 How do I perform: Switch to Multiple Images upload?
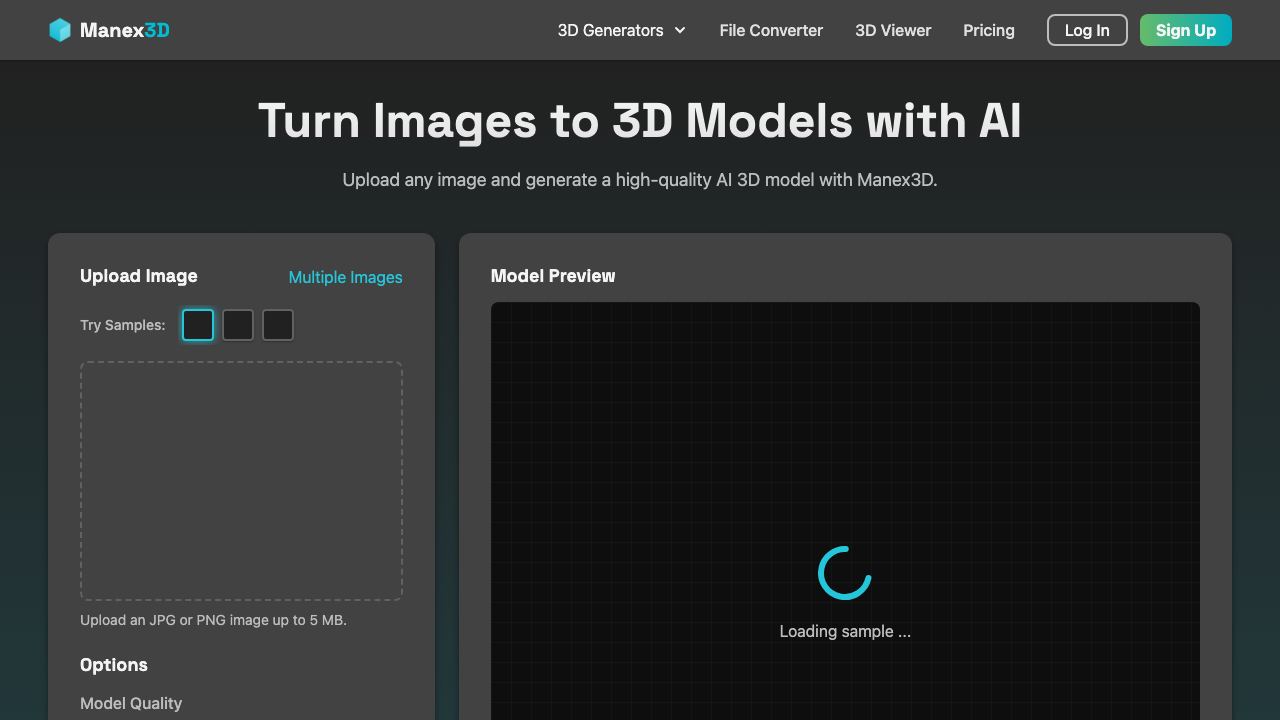tap(345, 277)
